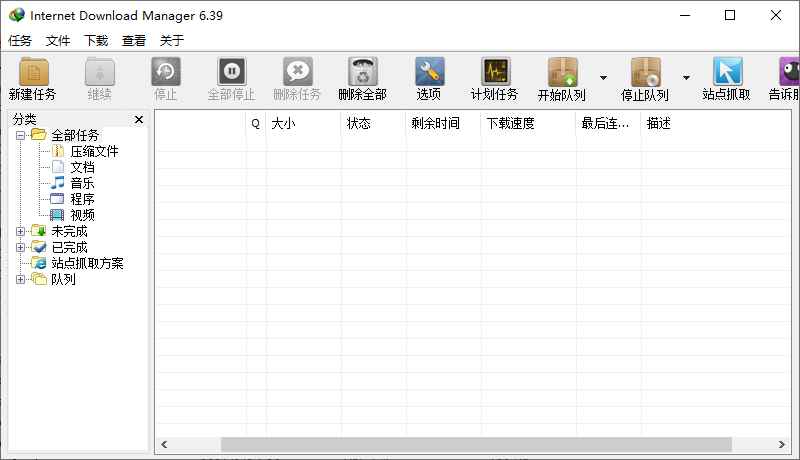Select 程序 text in tree
The image size is (800, 460).
(82, 199)
